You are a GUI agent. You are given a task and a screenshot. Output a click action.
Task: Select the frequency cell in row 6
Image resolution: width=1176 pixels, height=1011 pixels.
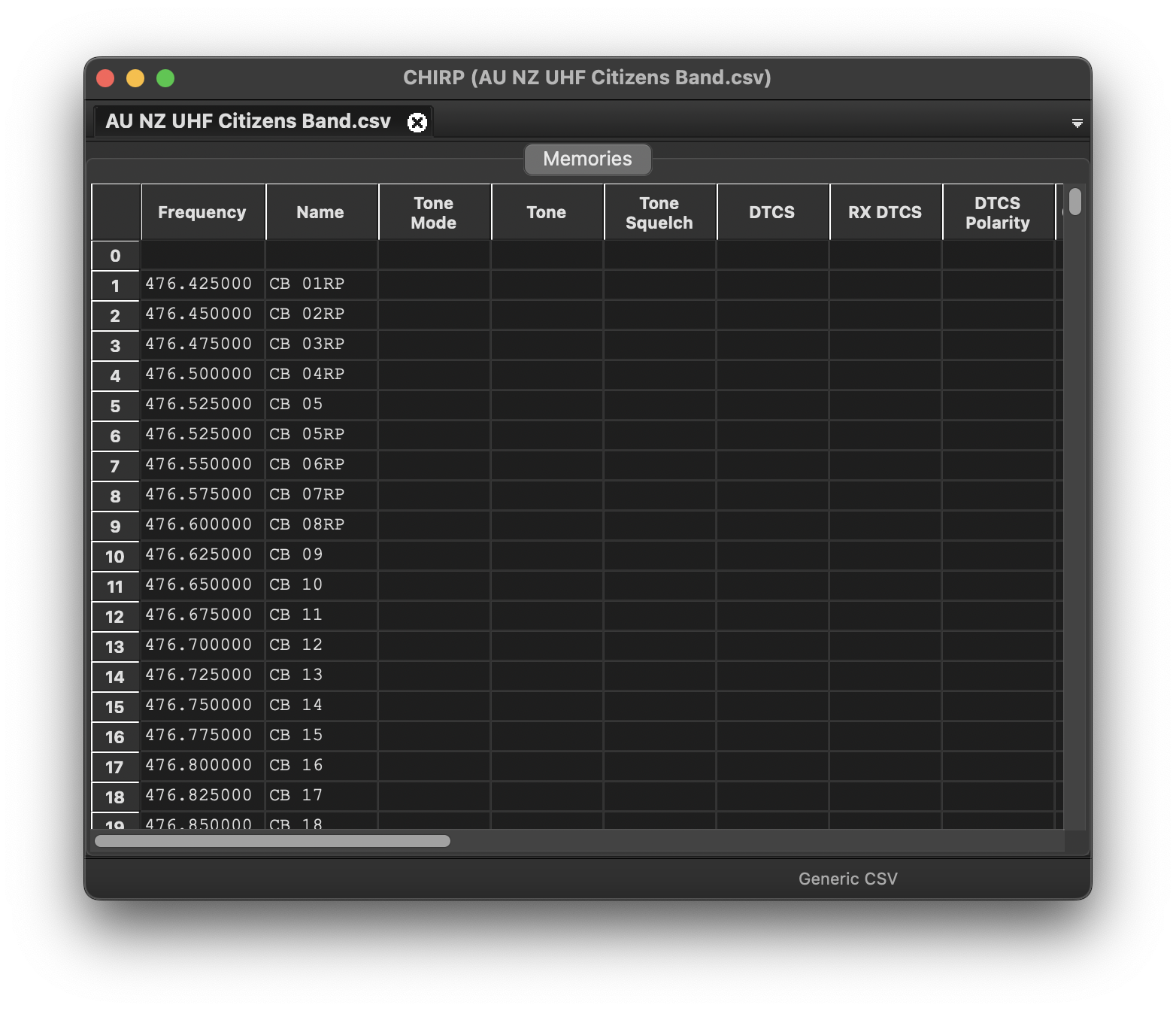click(x=203, y=435)
